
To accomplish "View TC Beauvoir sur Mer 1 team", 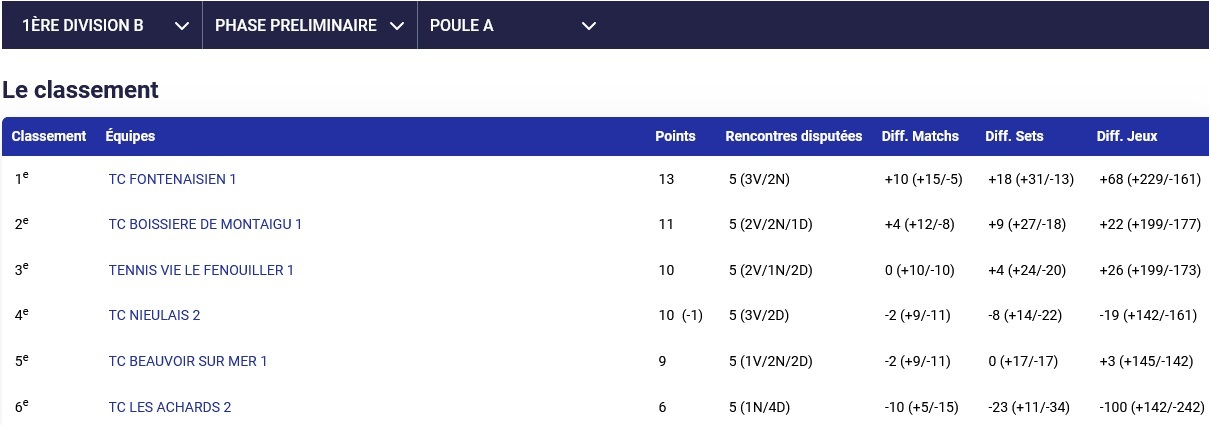I will point(188,361).
